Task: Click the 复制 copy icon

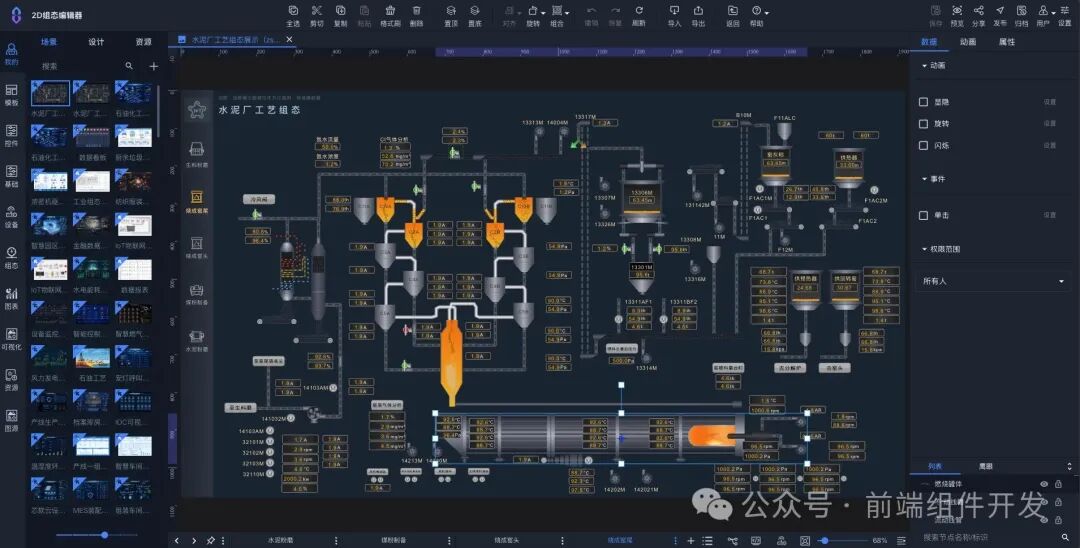Action: [340, 10]
